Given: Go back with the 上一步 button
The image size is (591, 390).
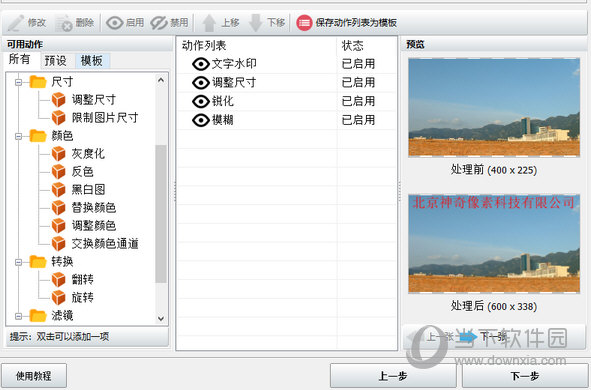Looking at the screenshot, I should pos(393,376).
